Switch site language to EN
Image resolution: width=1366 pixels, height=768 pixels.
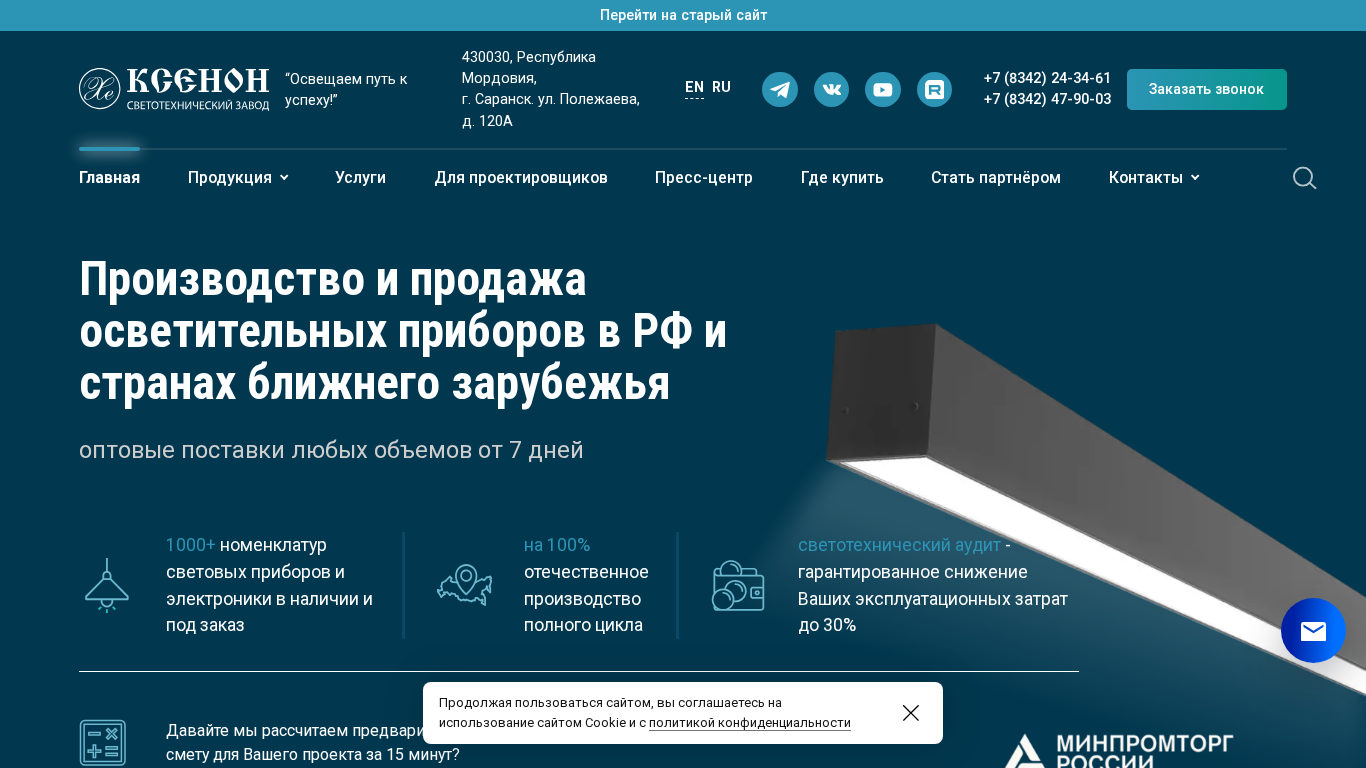pyautogui.click(x=694, y=88)
